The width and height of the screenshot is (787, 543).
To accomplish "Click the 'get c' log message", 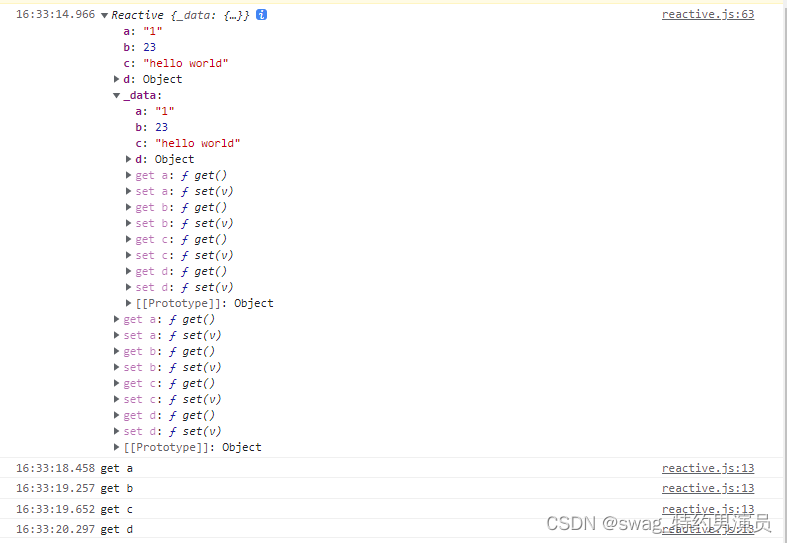I will 116,509.
